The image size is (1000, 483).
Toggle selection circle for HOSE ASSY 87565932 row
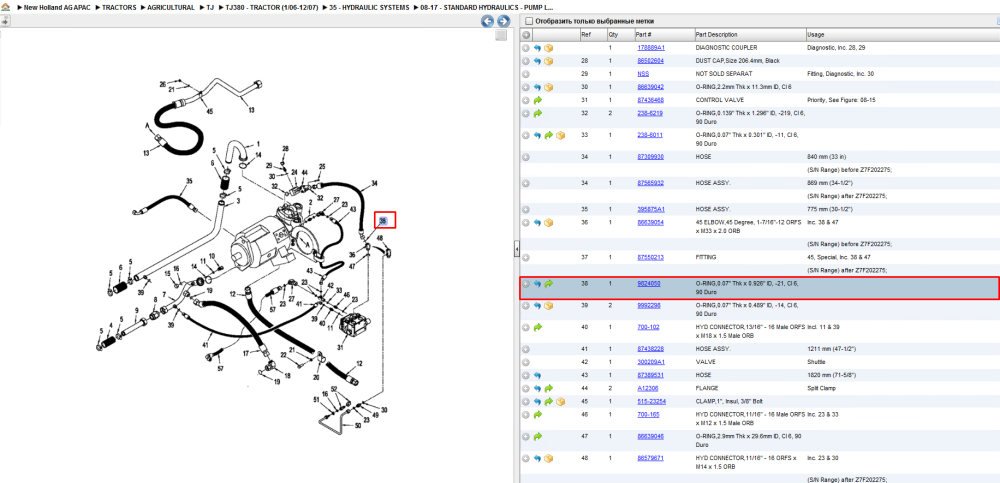(526, 183)
